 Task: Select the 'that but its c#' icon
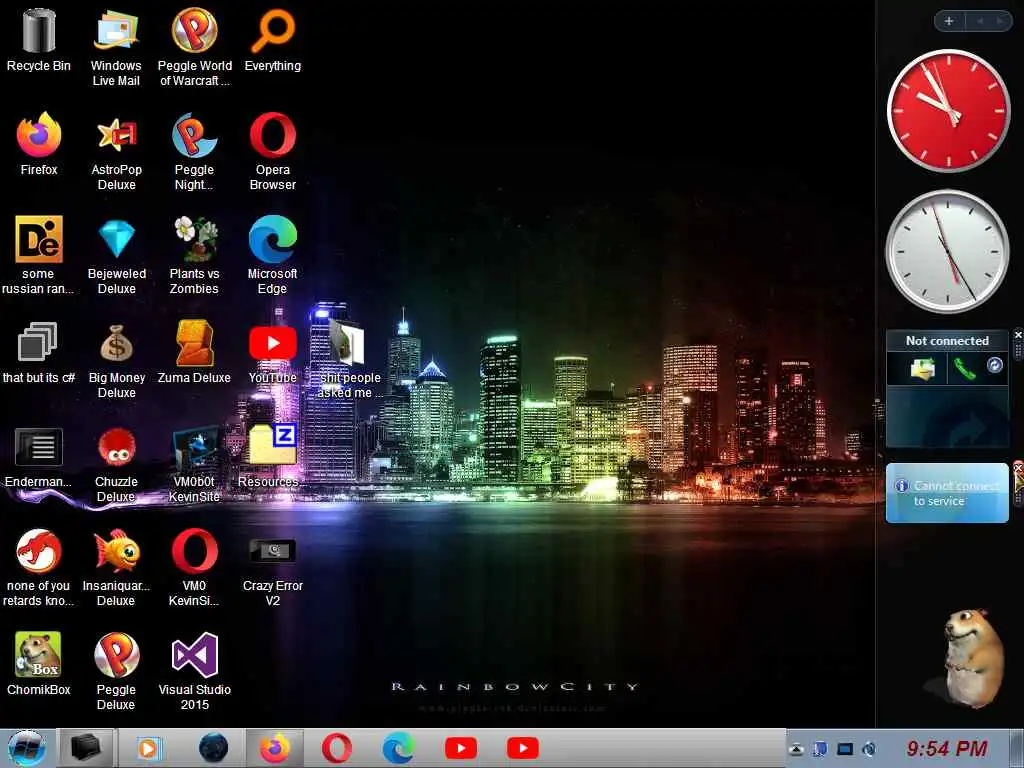[x=39, y=352]
